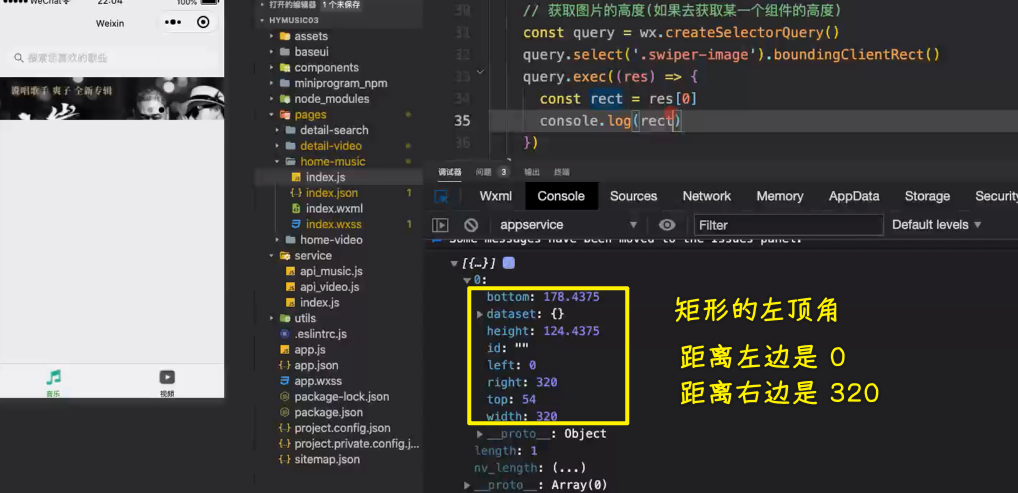Open the Memory tab

[780, 196]
